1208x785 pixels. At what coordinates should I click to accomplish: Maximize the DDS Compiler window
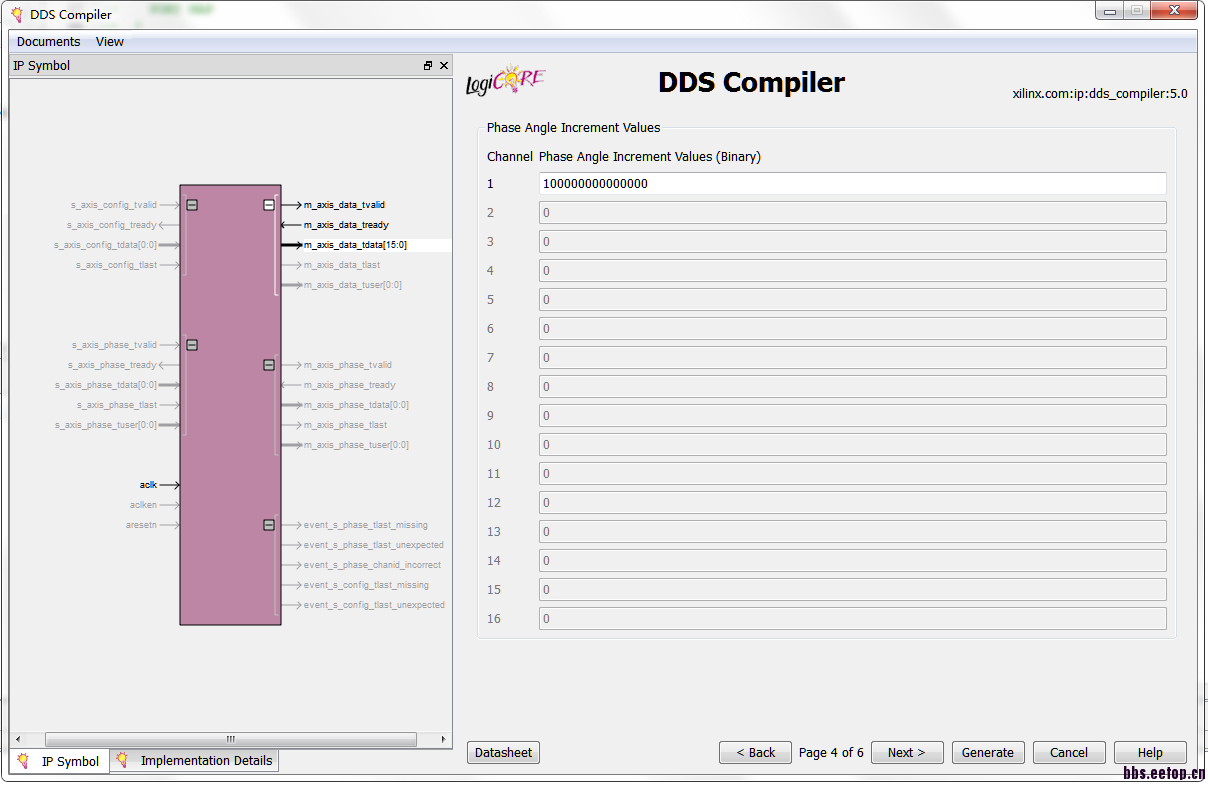pos(1136,10)
